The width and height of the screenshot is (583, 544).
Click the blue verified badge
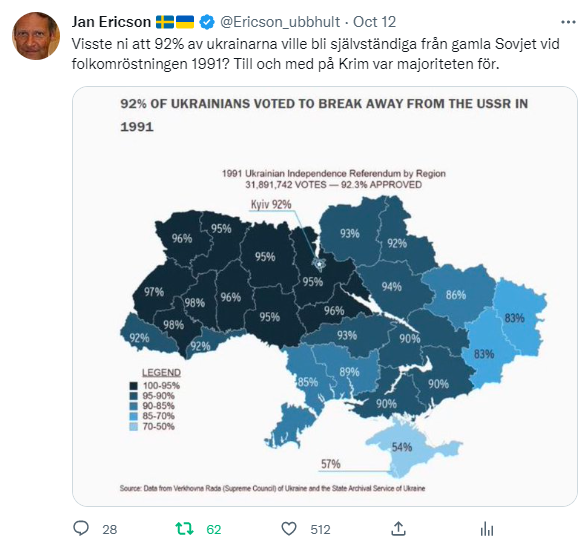207,22
